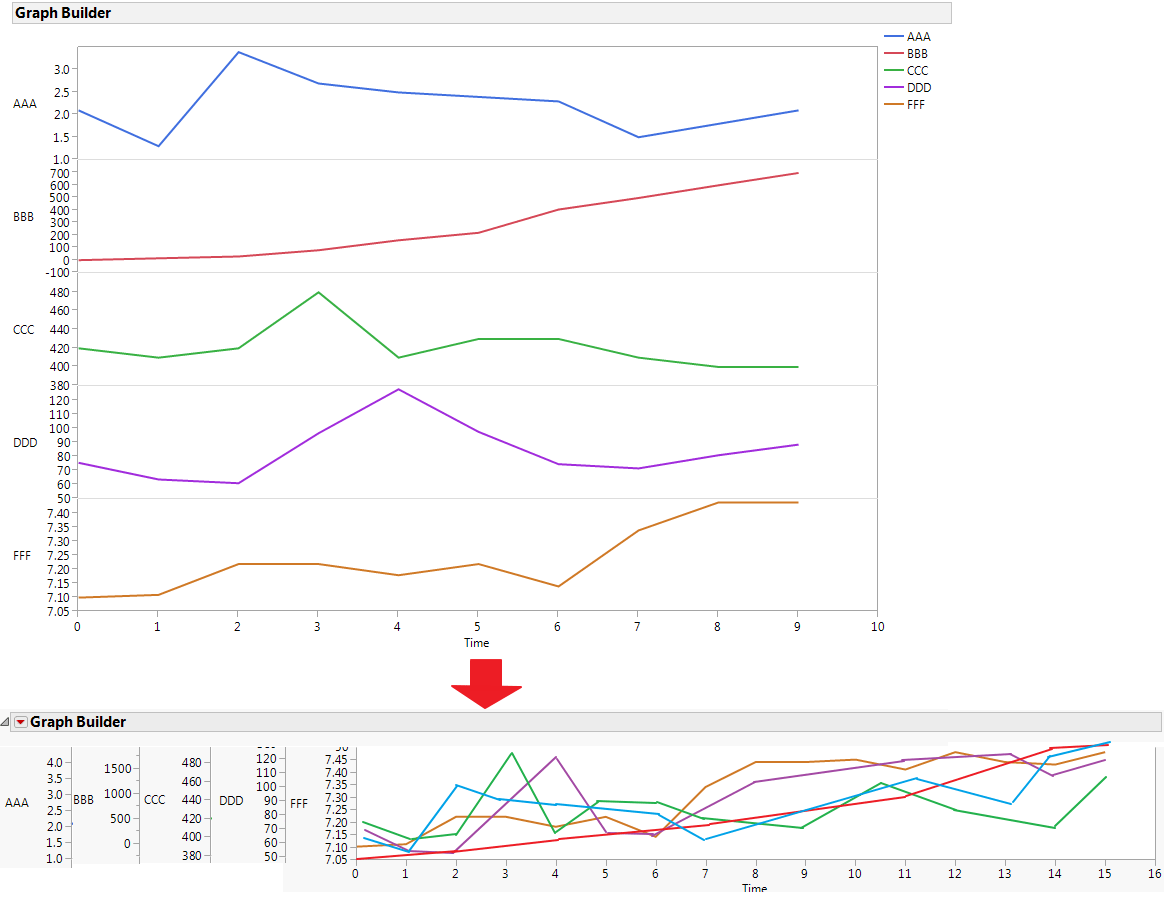
Task: Click the FFF axis label in the upper graph
Action: coord(22,556)
